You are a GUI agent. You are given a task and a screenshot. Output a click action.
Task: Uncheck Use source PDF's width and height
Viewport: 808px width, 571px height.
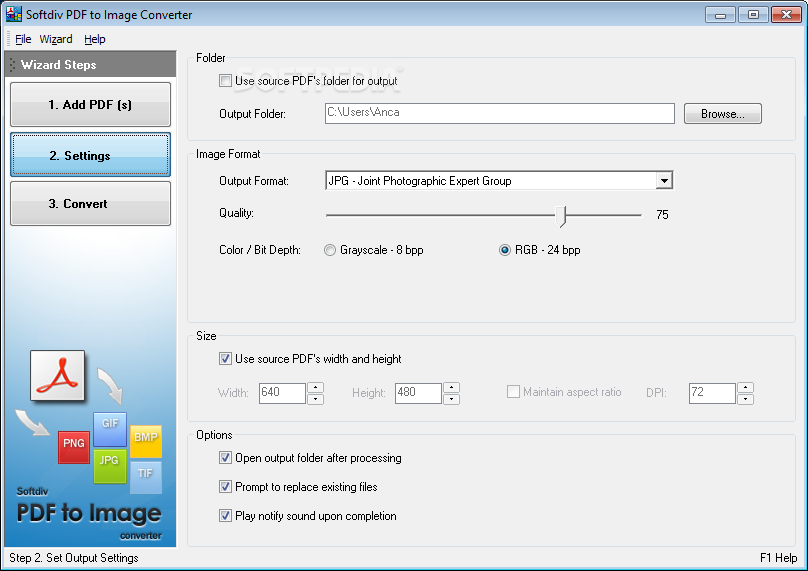pos(225,359)
